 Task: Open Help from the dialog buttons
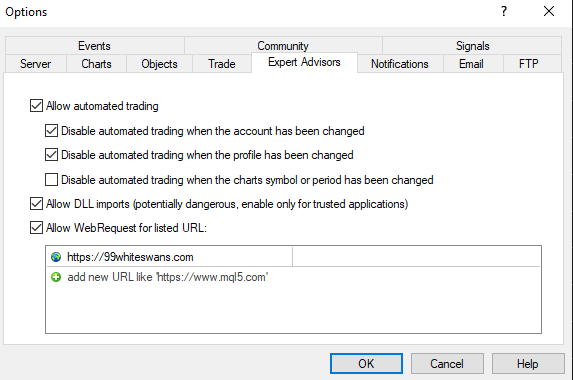(x=528, y=364)
